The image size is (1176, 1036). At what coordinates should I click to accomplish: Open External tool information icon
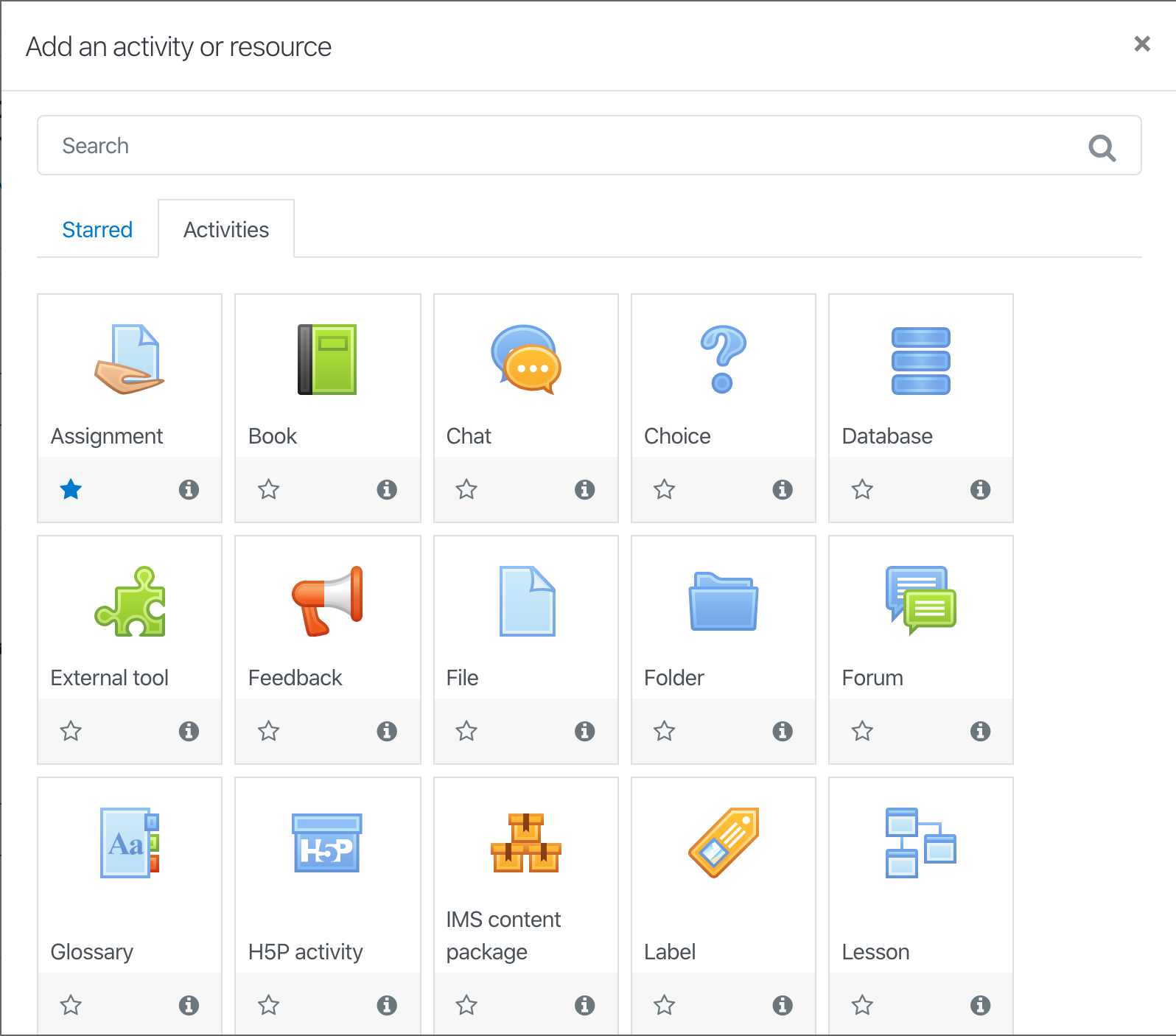tap(189, 731)
